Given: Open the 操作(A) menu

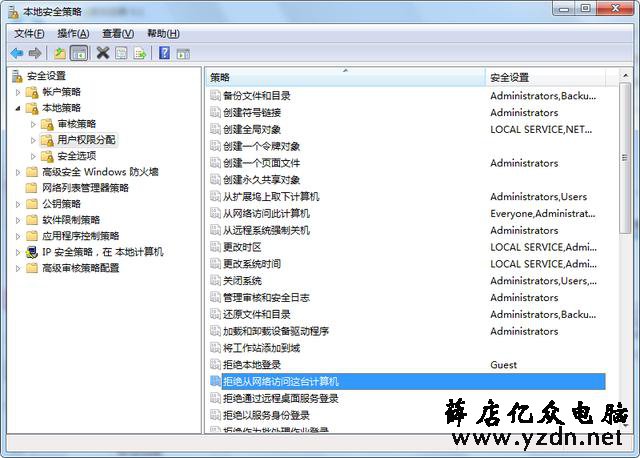Looking at the screenshot, I should (x=73, y=33).
